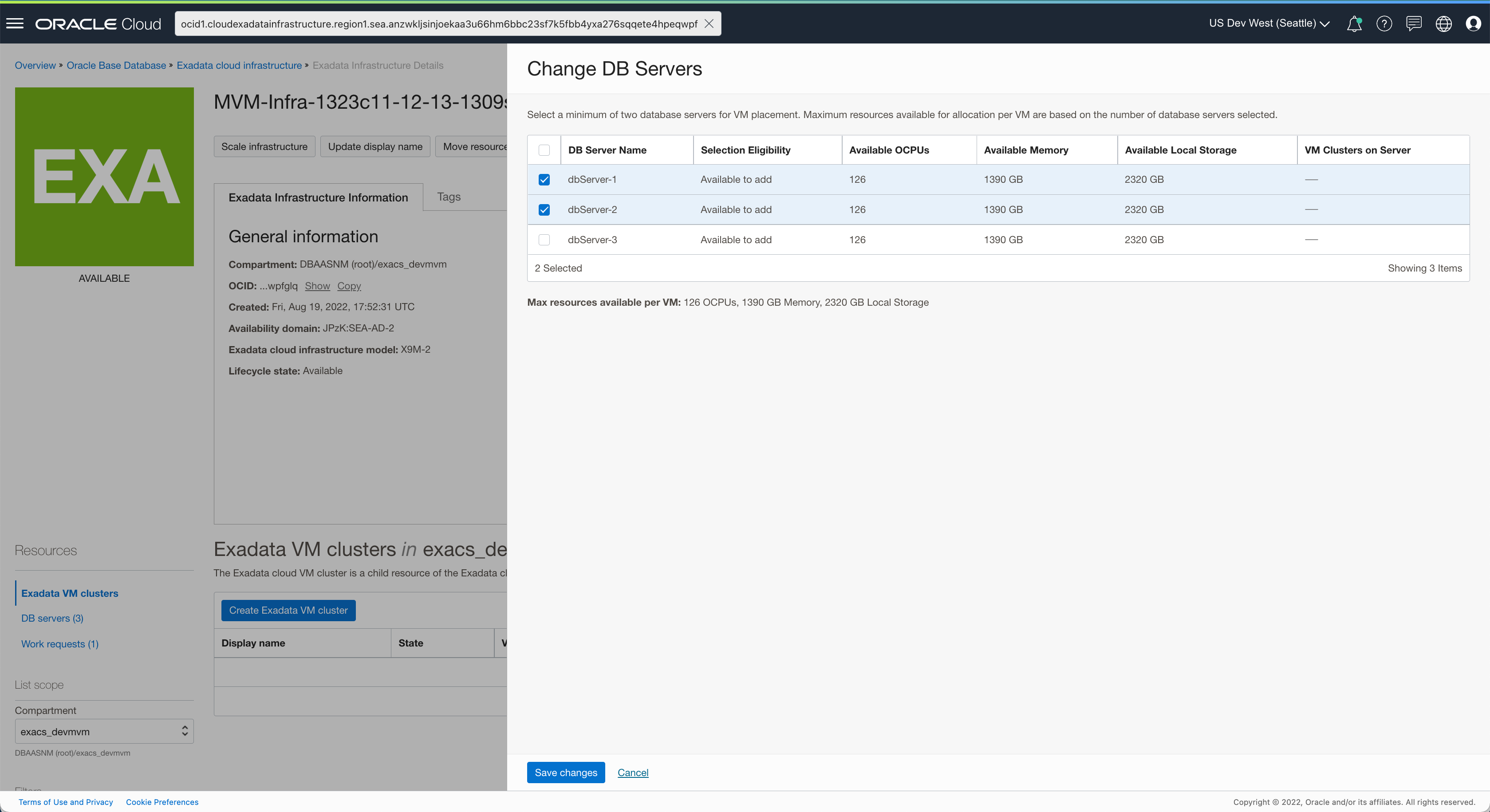Click the Save changes button

565,772
